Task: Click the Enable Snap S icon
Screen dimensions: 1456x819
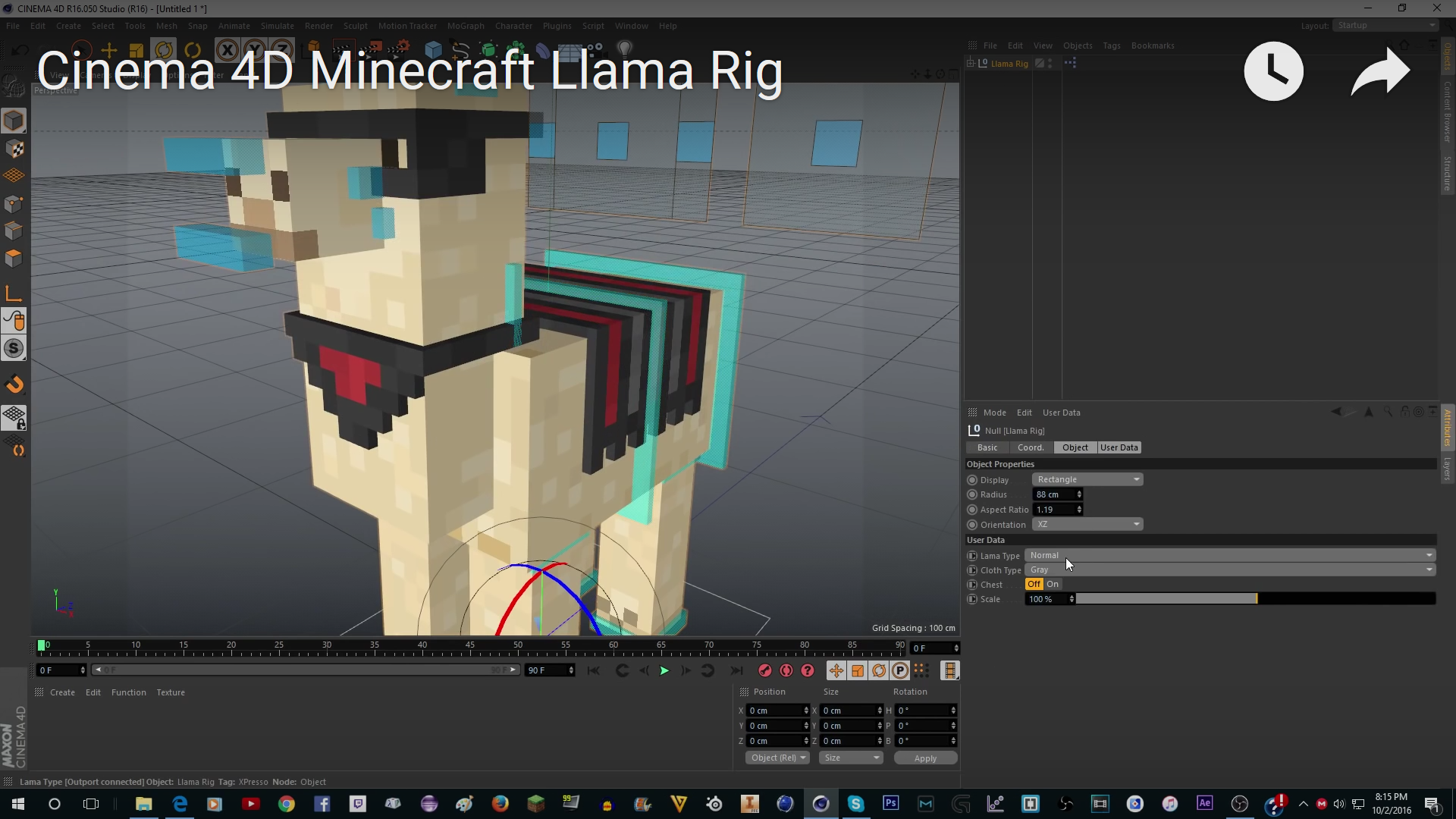Action: click(x=14, y=349)
